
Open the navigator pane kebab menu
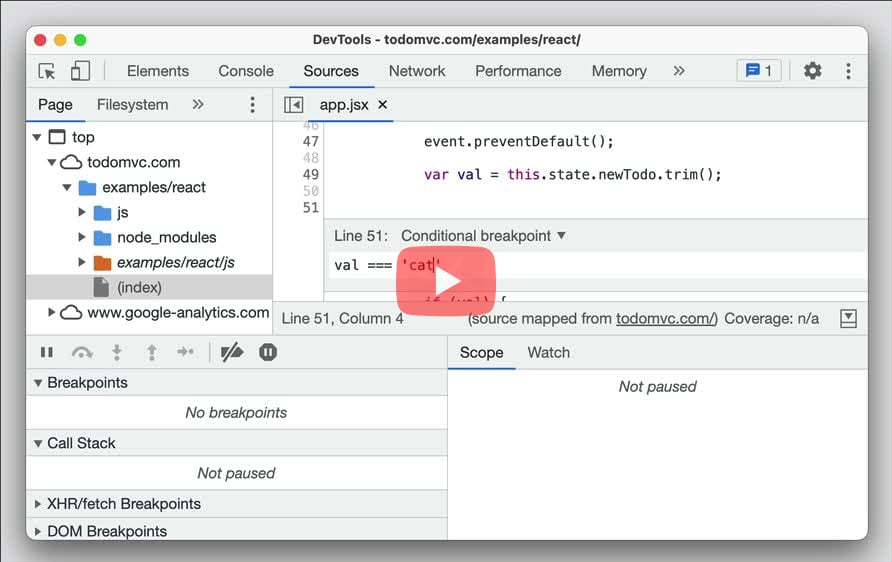pos(253,105)
